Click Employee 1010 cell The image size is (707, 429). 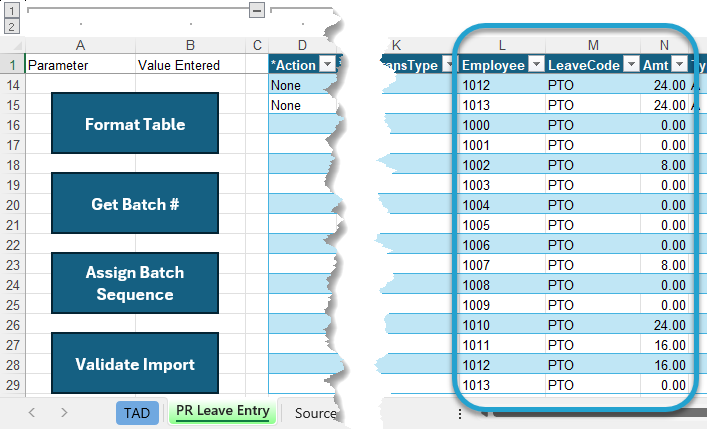[501, 325]
